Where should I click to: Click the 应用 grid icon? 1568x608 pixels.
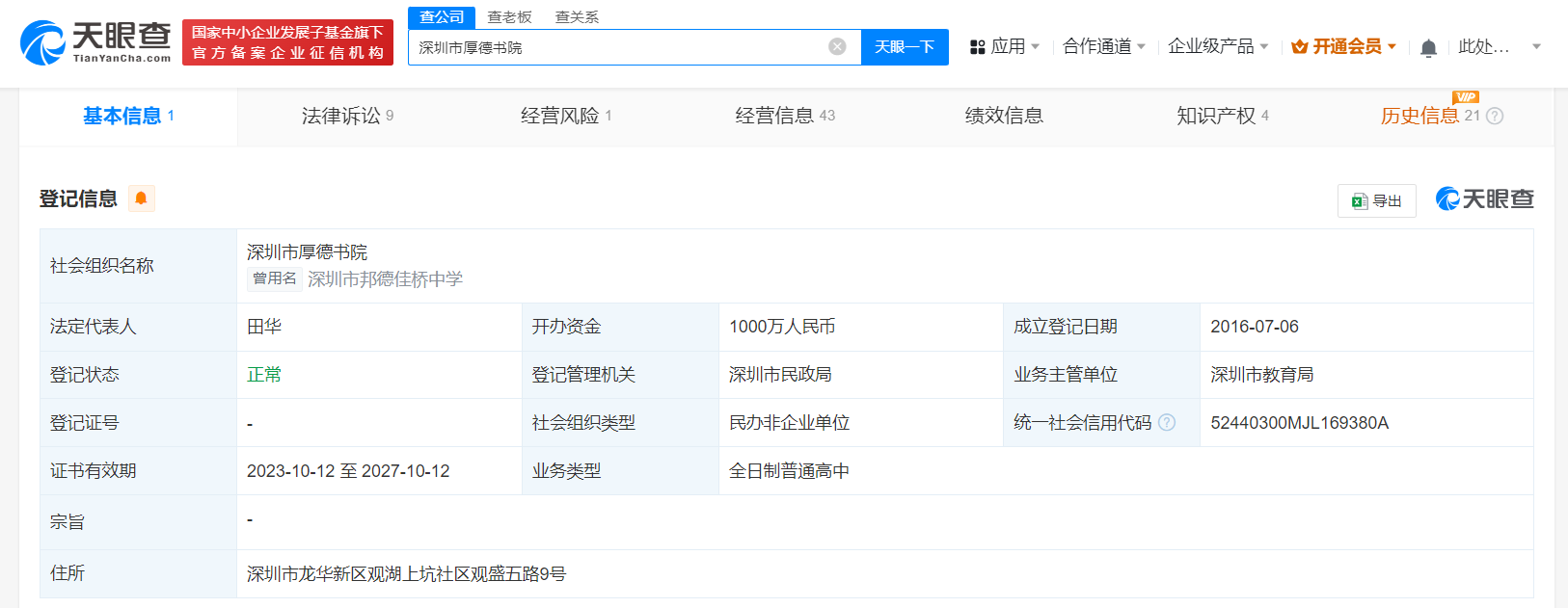[x=977, y=46]
